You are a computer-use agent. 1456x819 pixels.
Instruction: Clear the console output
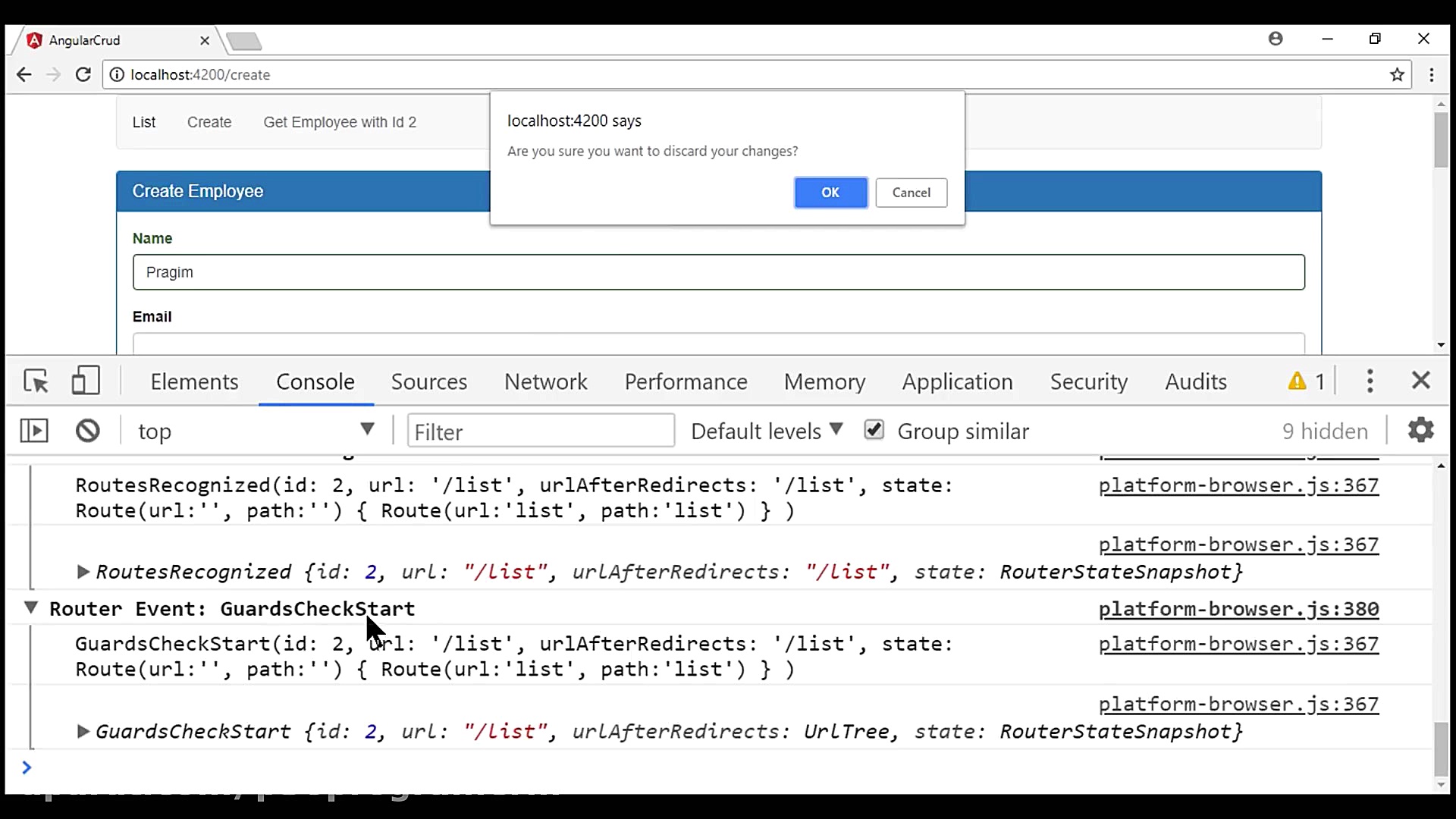coord(88,431)
